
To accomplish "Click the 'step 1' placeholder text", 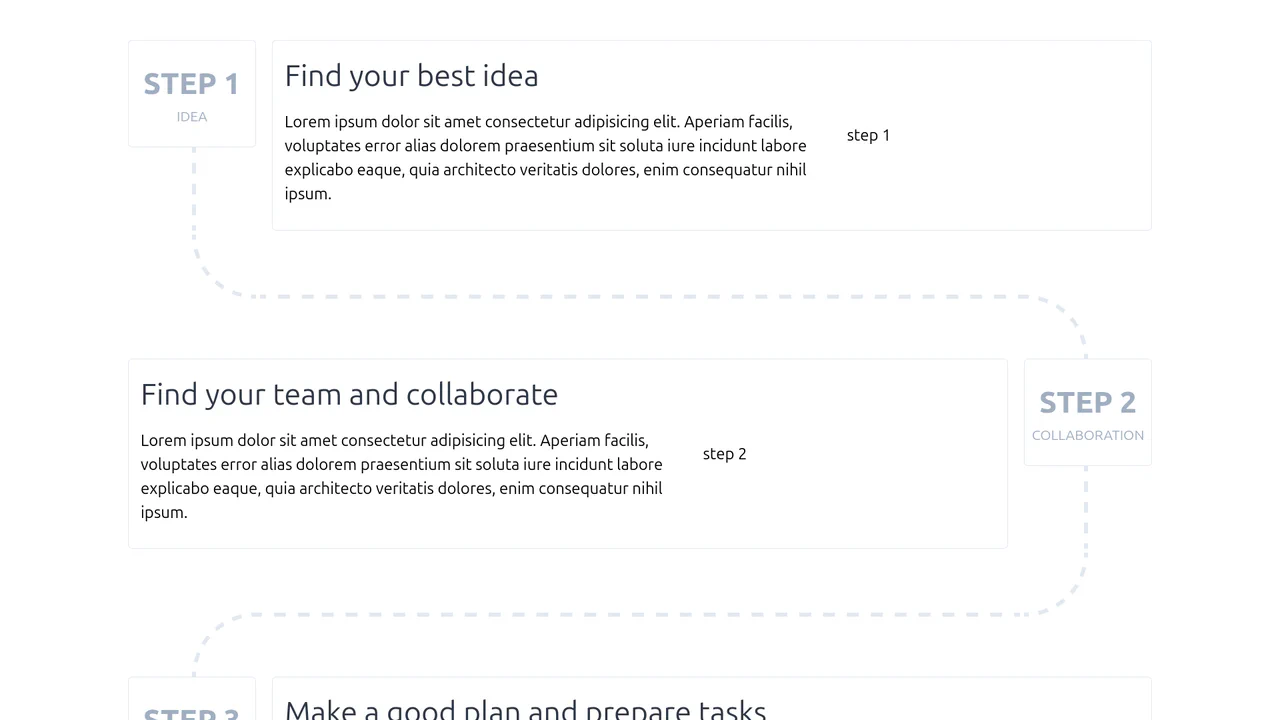I will [868, 135].
